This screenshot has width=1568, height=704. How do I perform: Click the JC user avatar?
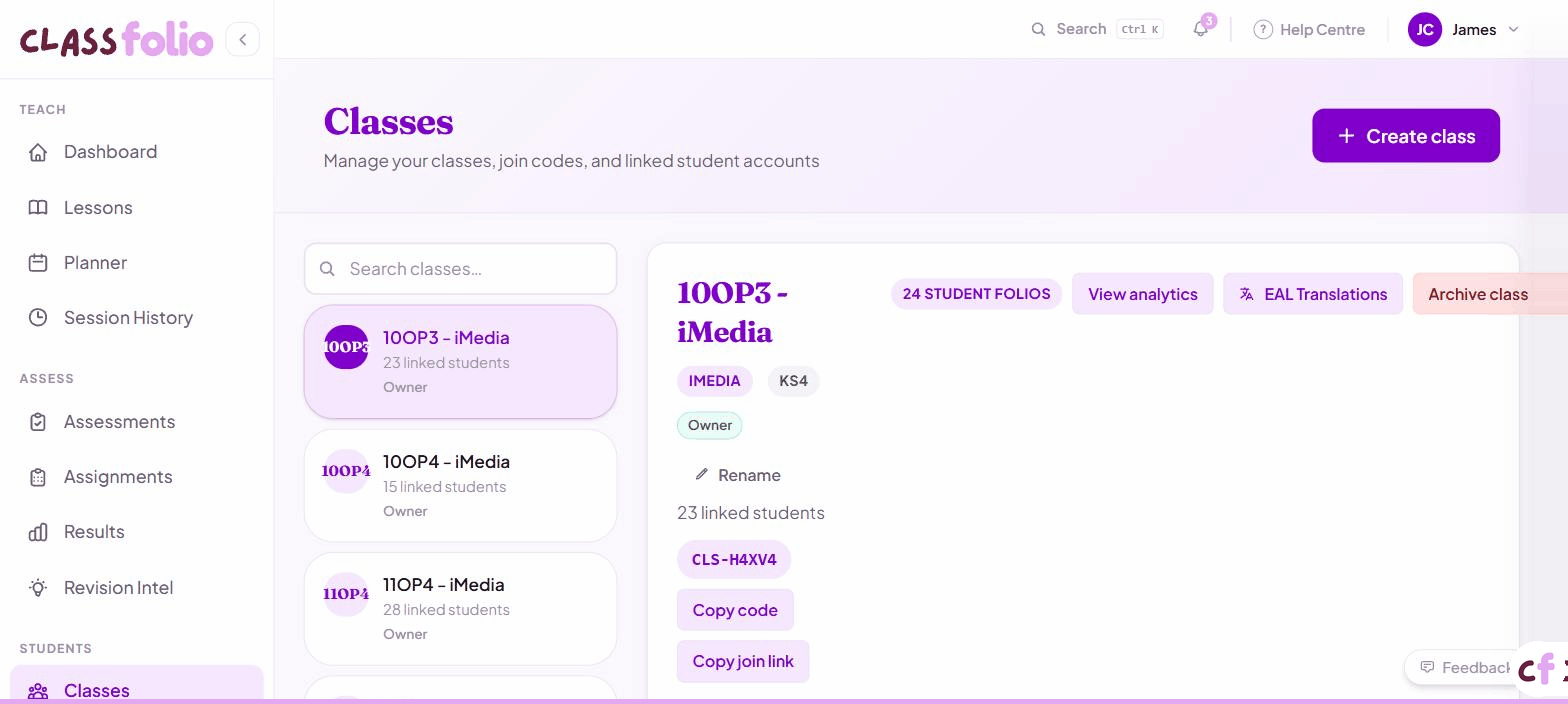pyautogui.click(x=1425, y=30)
